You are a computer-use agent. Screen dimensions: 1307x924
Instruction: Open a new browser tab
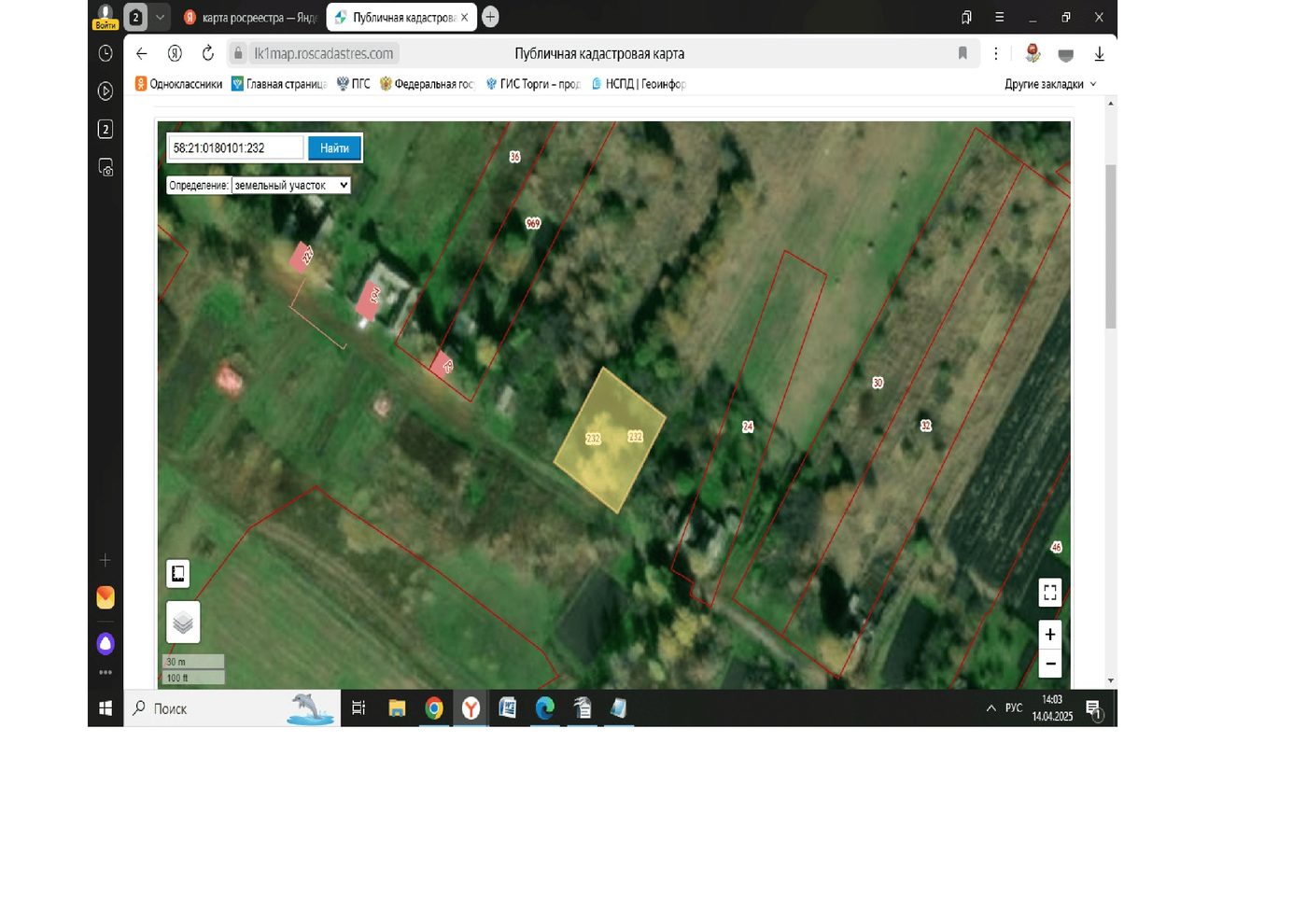pos(490,17)
